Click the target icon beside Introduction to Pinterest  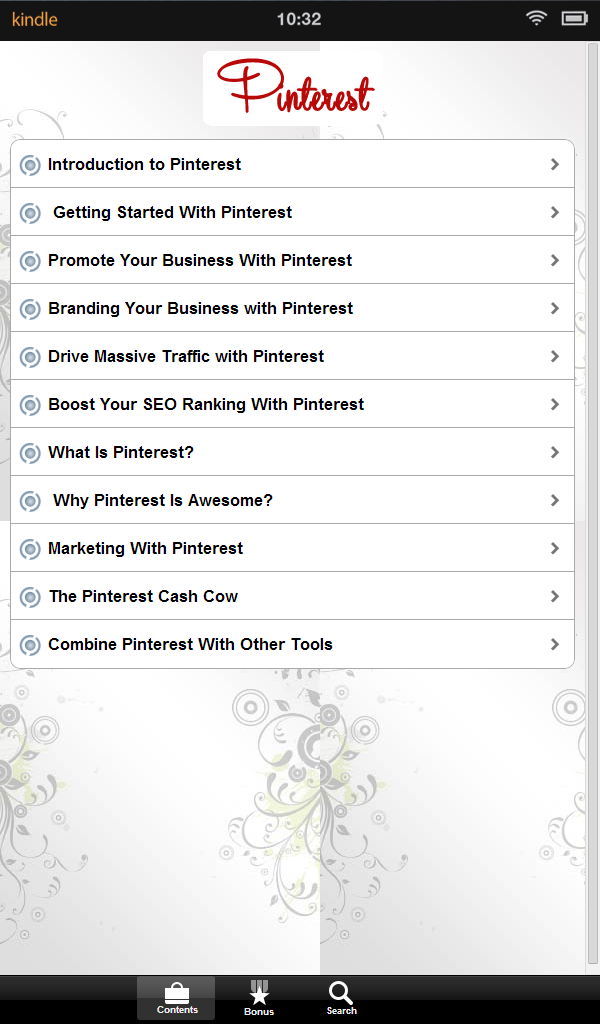[x=30, y=164]
